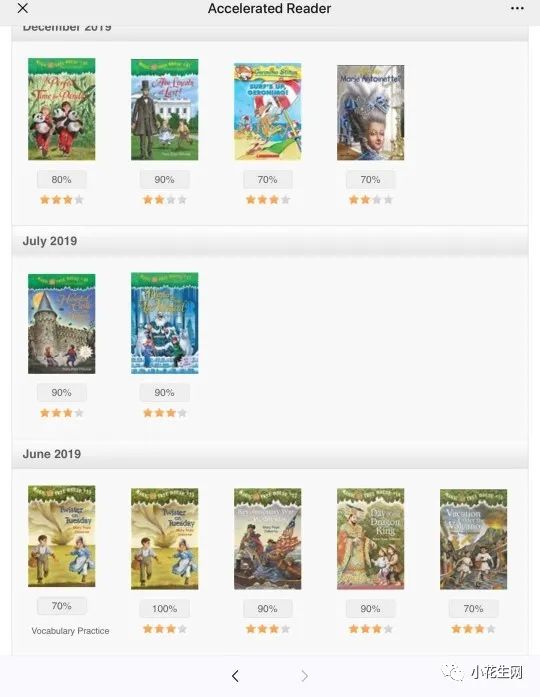Open the Abe Lincoln at Last book
The image size is (540, 697).
tap(164, 109)
